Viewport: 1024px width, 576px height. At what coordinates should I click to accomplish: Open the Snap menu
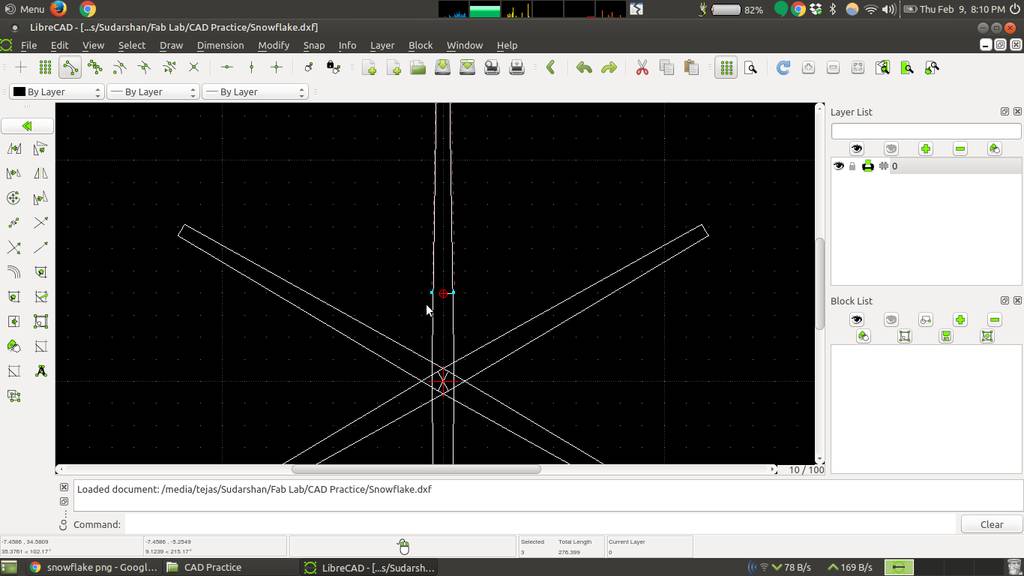pos(313,45)
